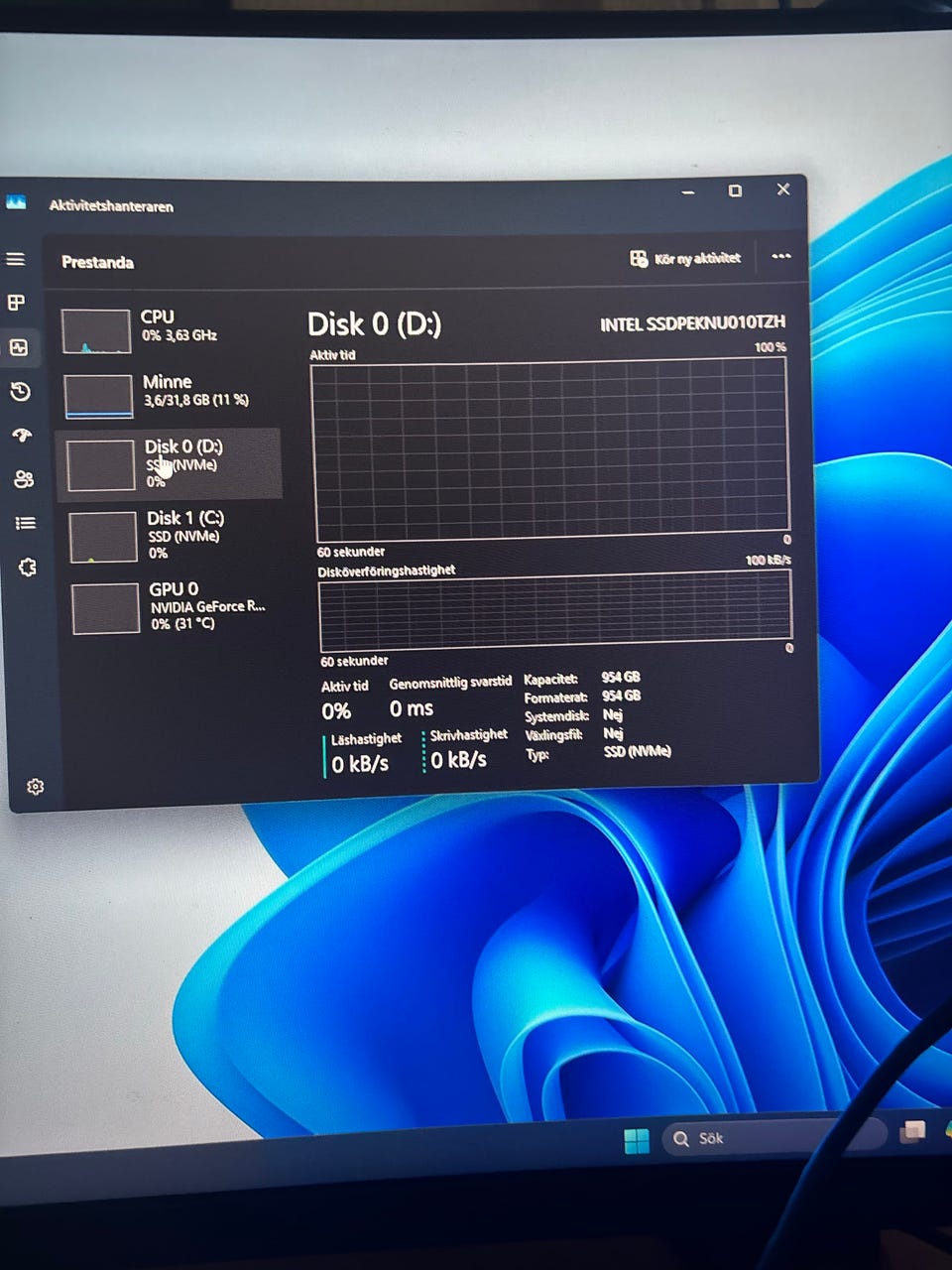952x1270 pixels.
Task: Click the INTEL SSDPEKNU010TZH model text
Action: click(x=692, y=323)
